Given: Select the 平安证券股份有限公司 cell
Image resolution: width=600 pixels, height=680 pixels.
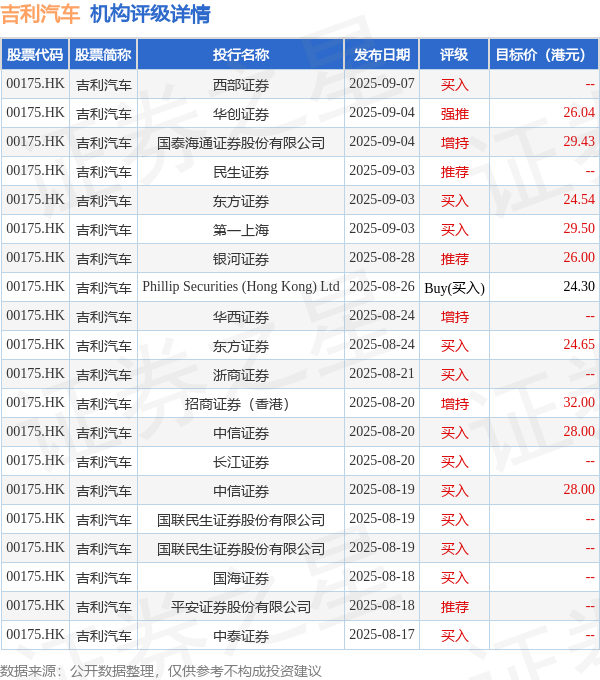Looking at the screenshot, I should coord(241,607).
